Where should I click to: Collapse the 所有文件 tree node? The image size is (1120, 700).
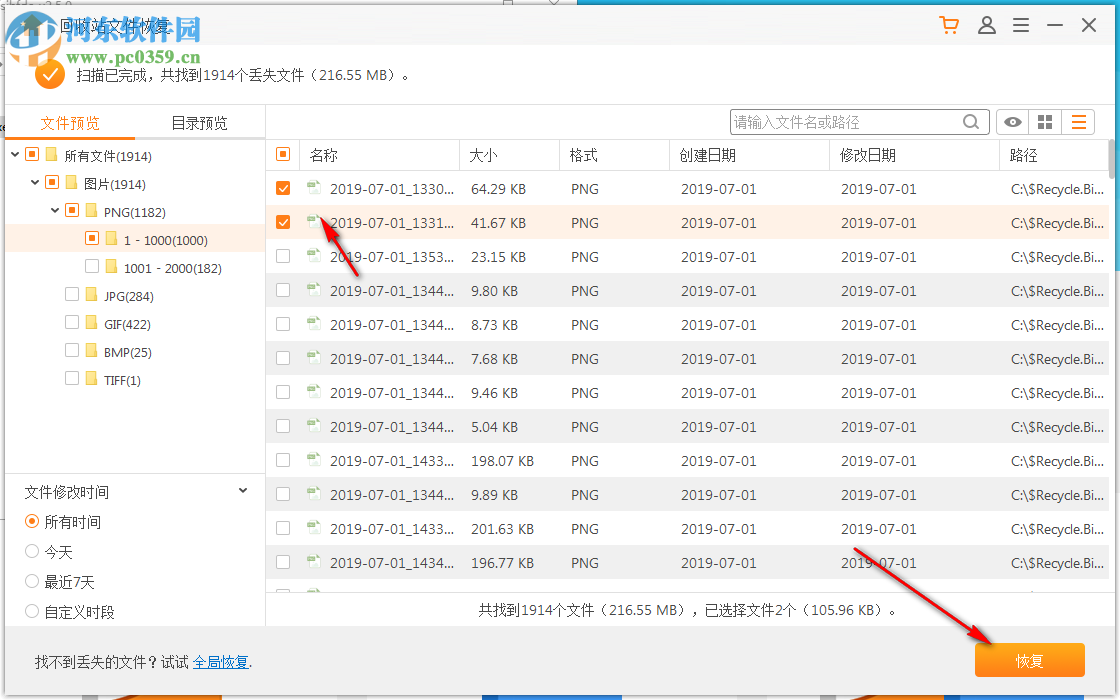(x=13, y=155)
